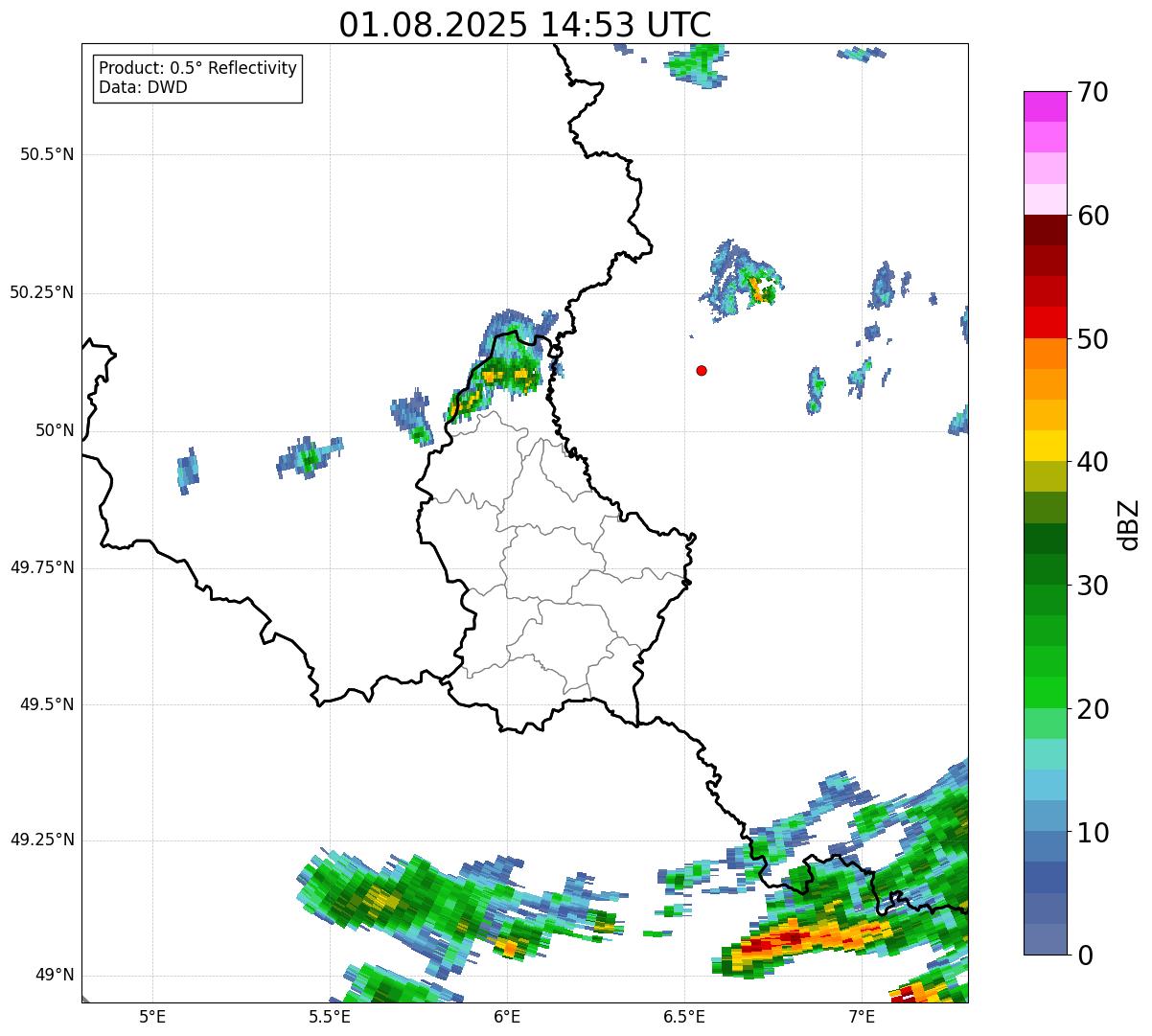Click the colorbar tick label 0
The image size is (1152, 1036).
point(1085,955)
